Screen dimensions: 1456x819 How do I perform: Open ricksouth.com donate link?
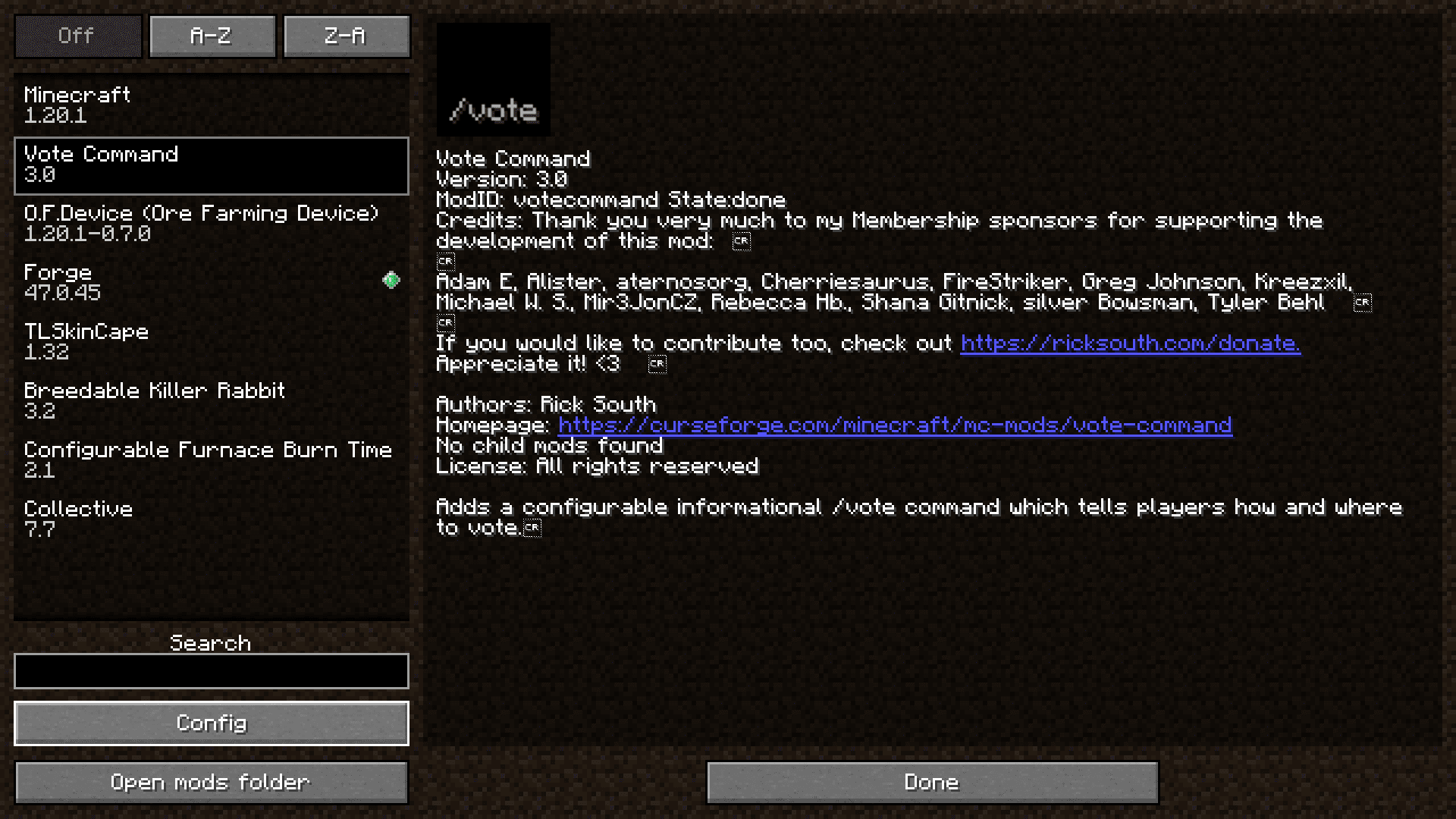point(1128,342)
